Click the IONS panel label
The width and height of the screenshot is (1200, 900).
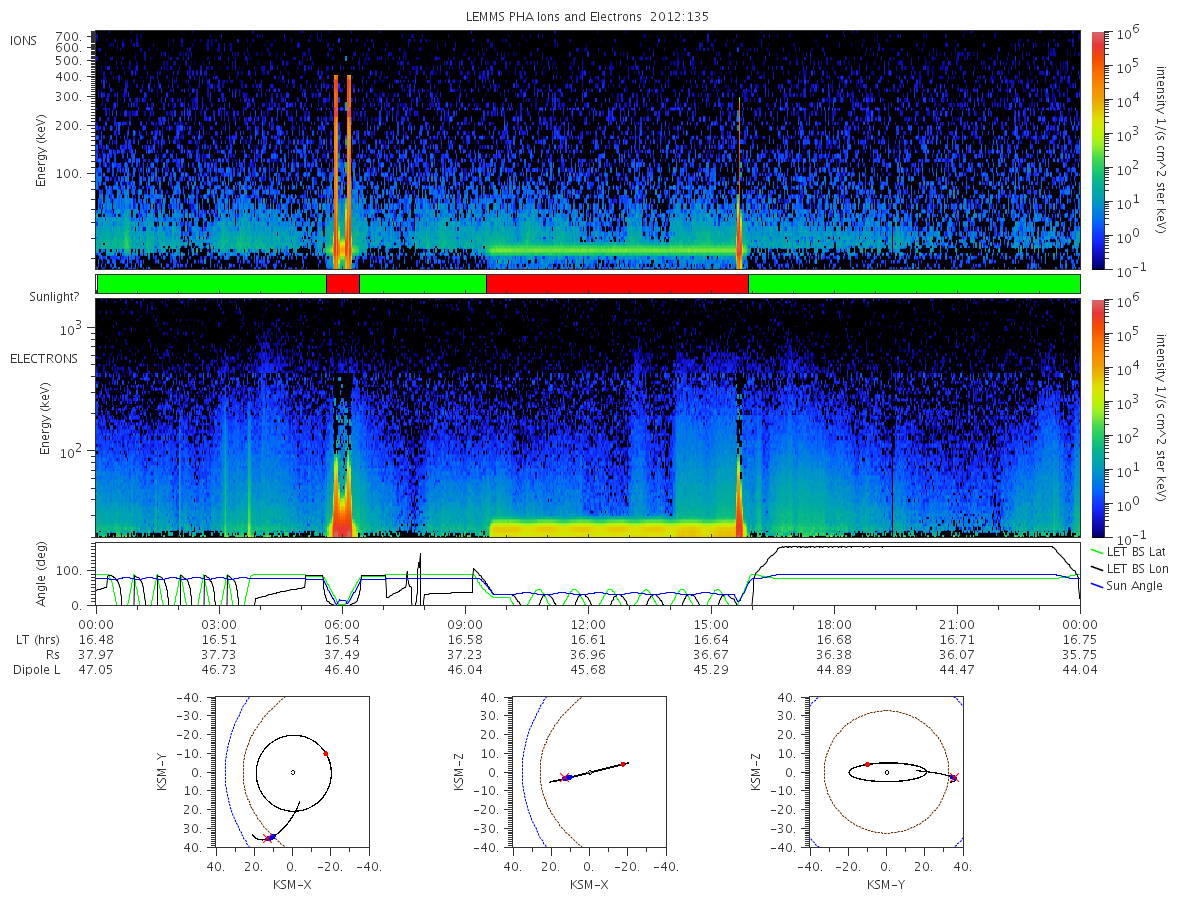point(25,40)
